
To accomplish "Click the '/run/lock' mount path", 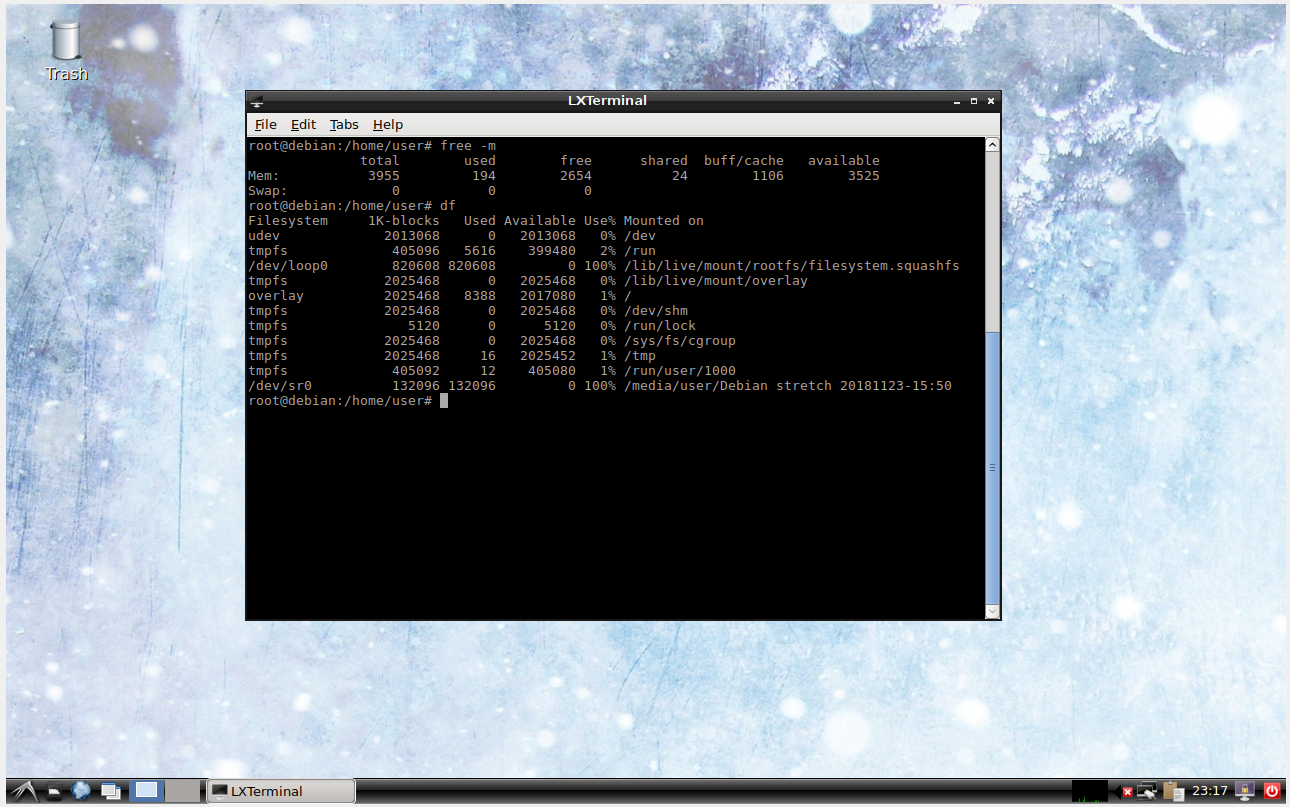I will tap(660, 326).
